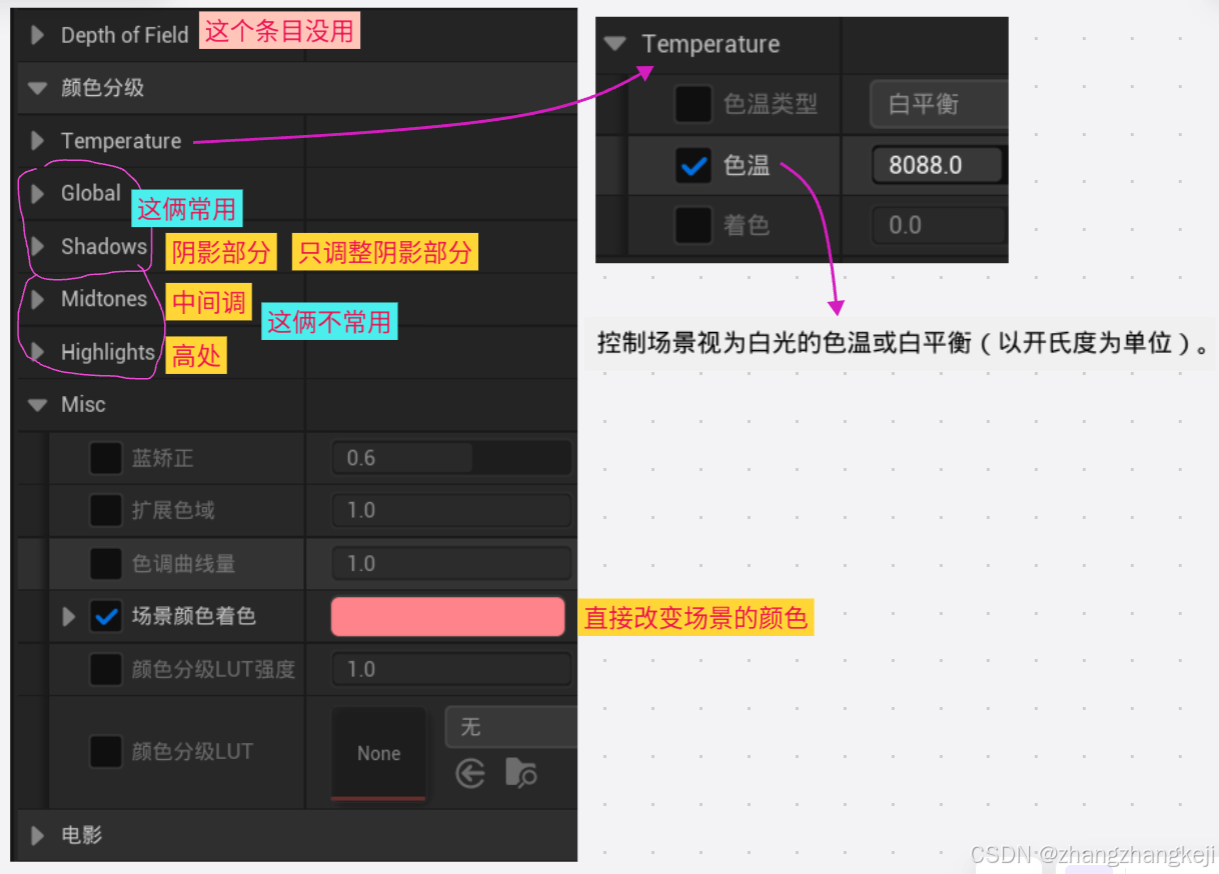Click the use-selected-asset arrow icon below LUT slot

[x=470, y=773]
